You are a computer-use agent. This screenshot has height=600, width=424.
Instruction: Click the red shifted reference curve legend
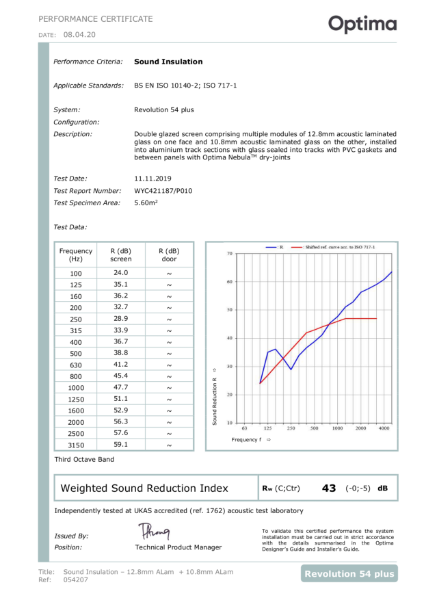(x=333, y=247)
